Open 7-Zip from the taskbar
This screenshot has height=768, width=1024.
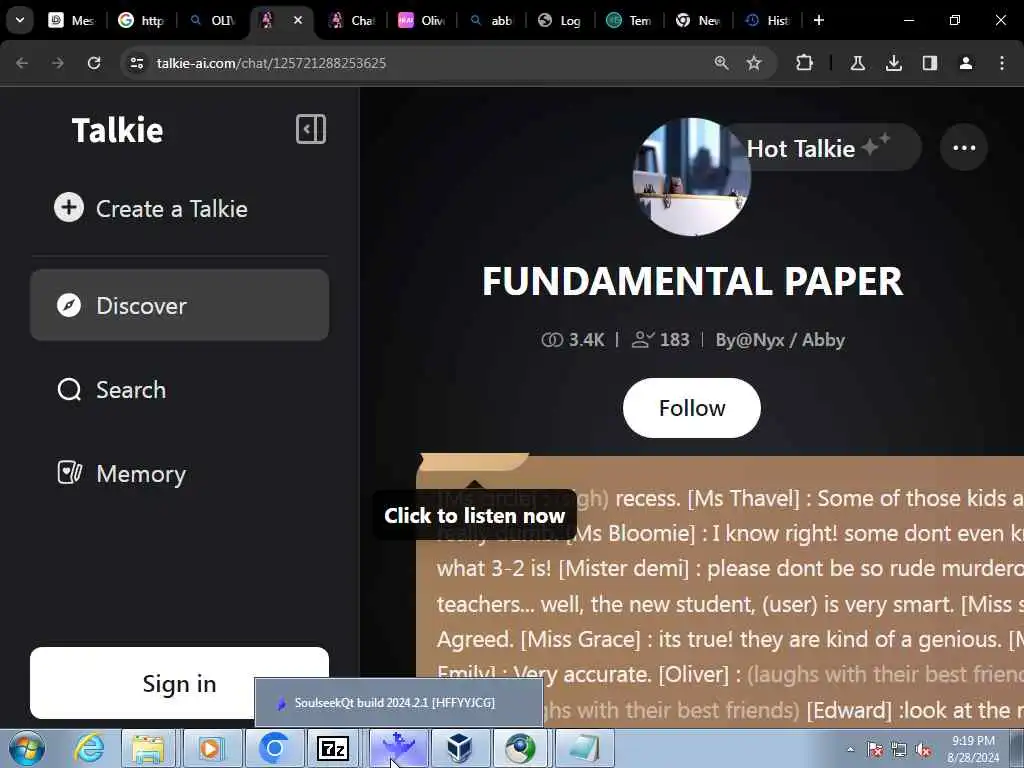coord(334,748)
